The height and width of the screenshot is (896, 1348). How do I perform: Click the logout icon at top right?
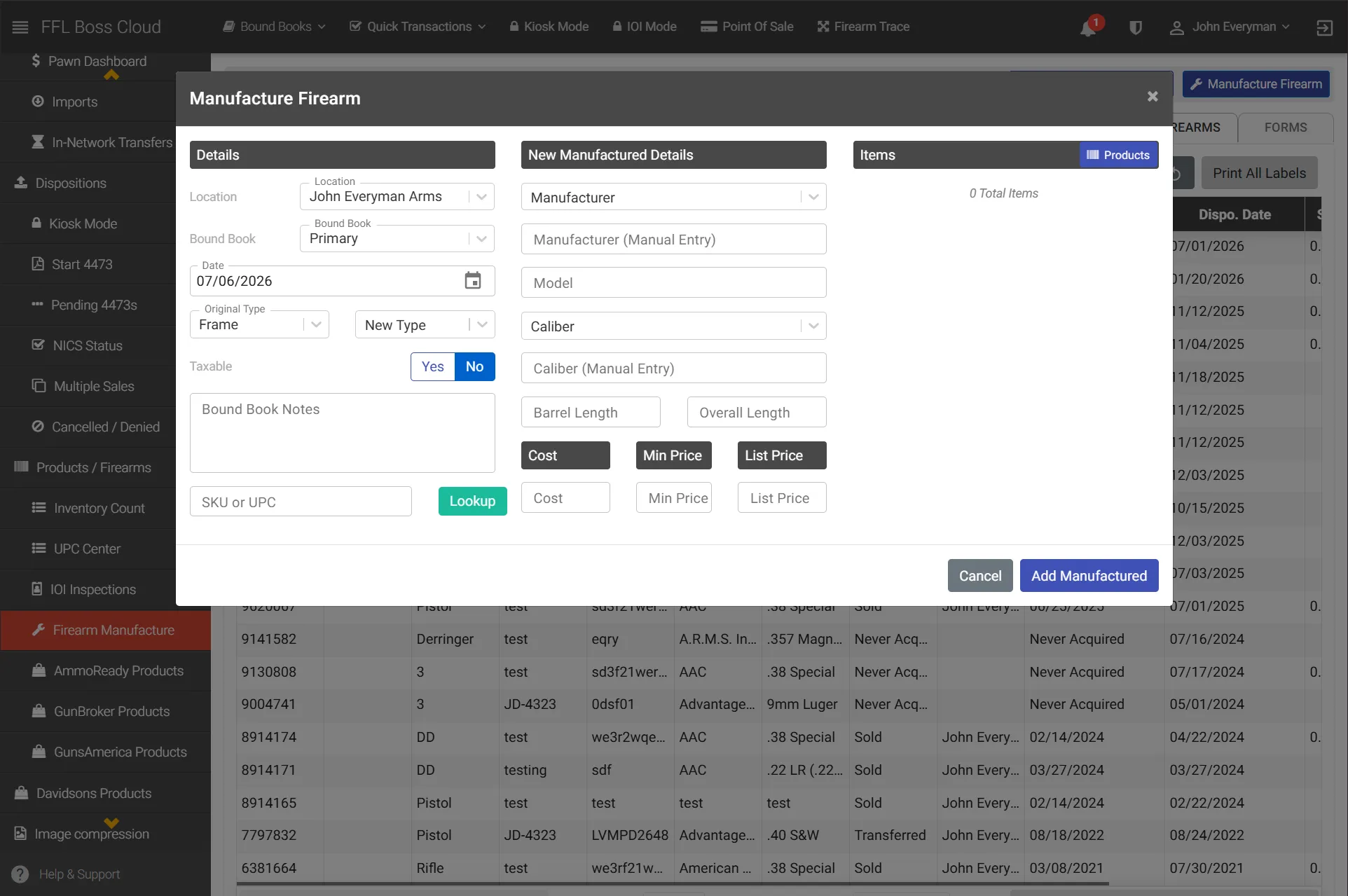[x=1324, y=27]
